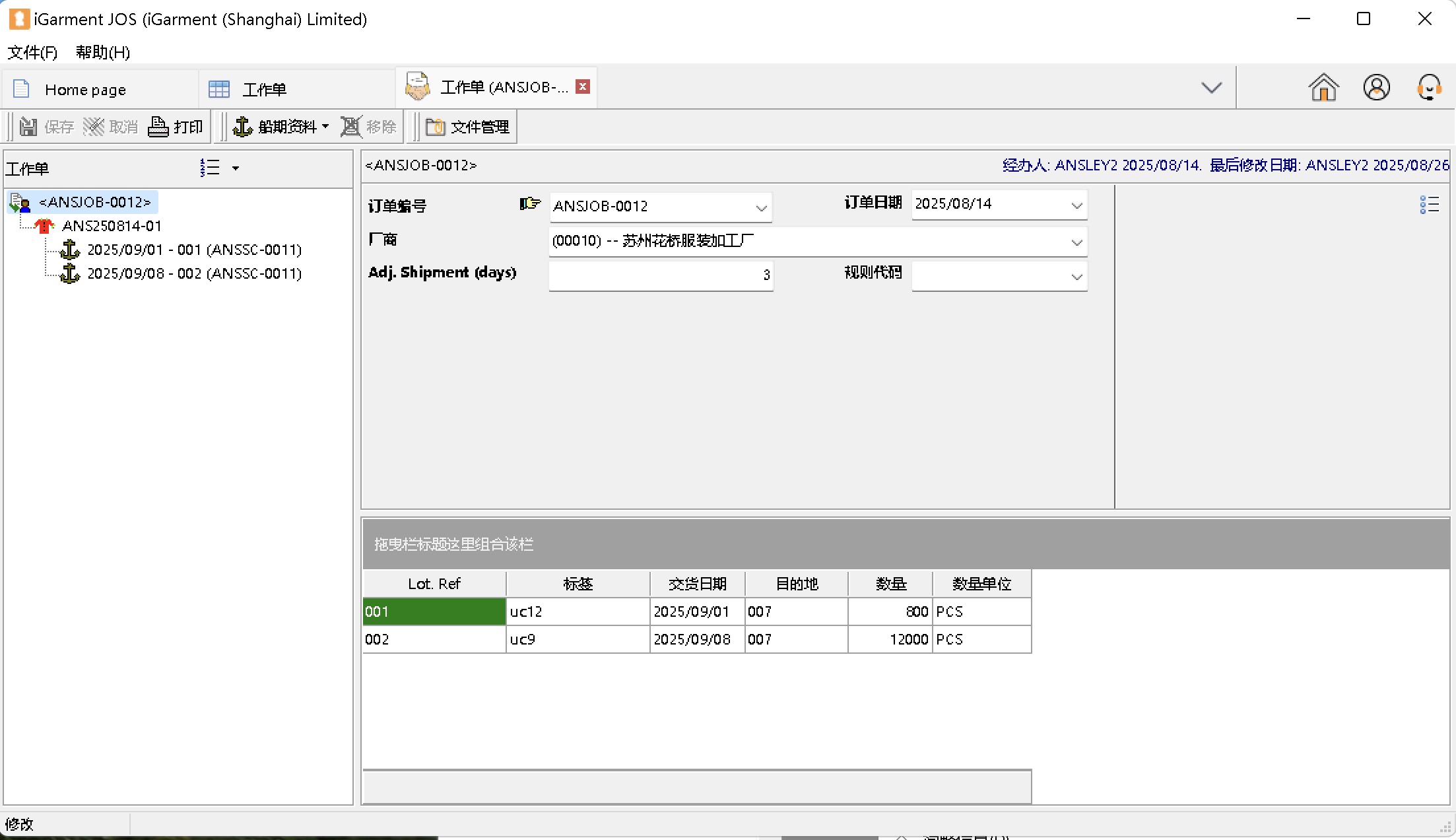
Task: Open the order date dropdown calendar
Action: pyautogui.click(x=1076, y=205)
